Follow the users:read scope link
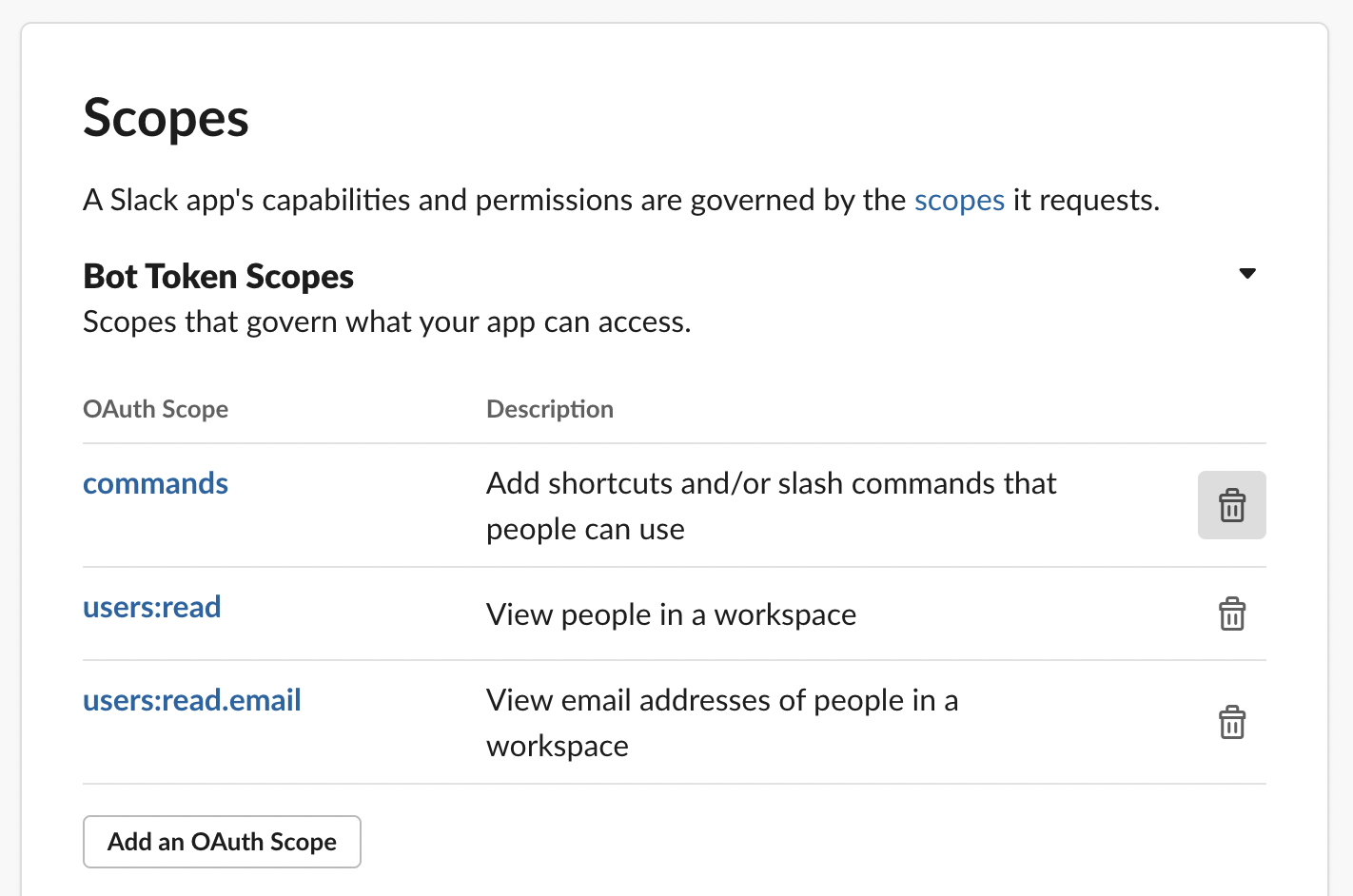The width and height of the screenshot is (1353, 896). [x=151, y=607]
